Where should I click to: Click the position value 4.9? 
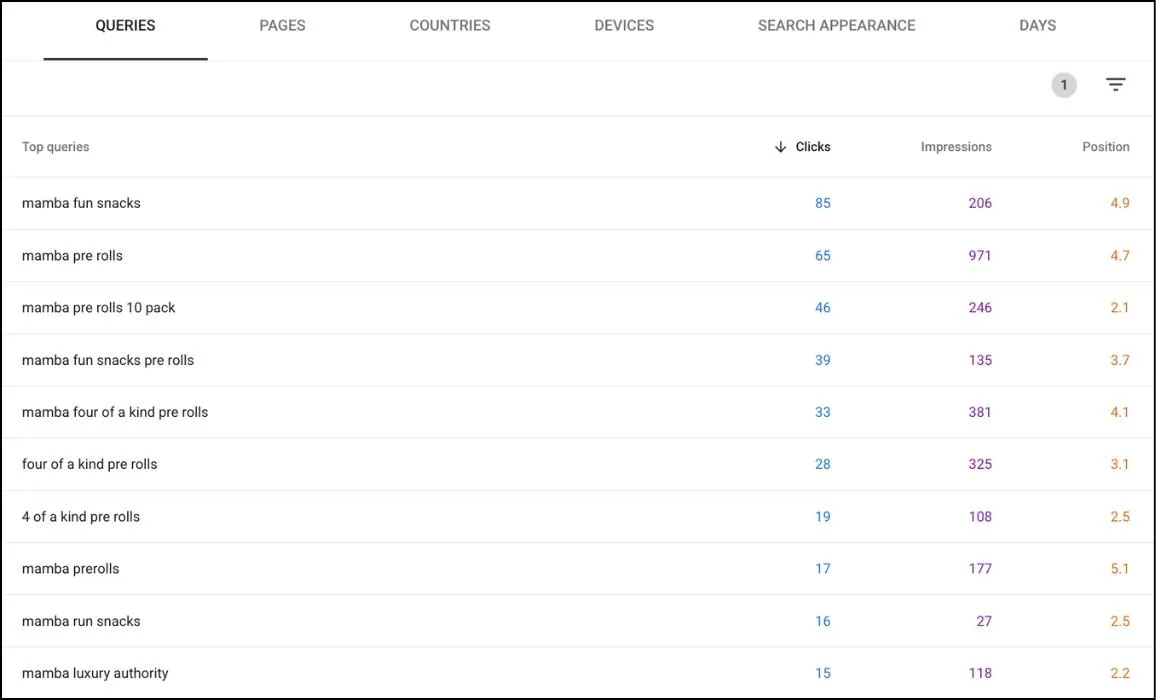pyautogui.click(x=1120, y=203)
